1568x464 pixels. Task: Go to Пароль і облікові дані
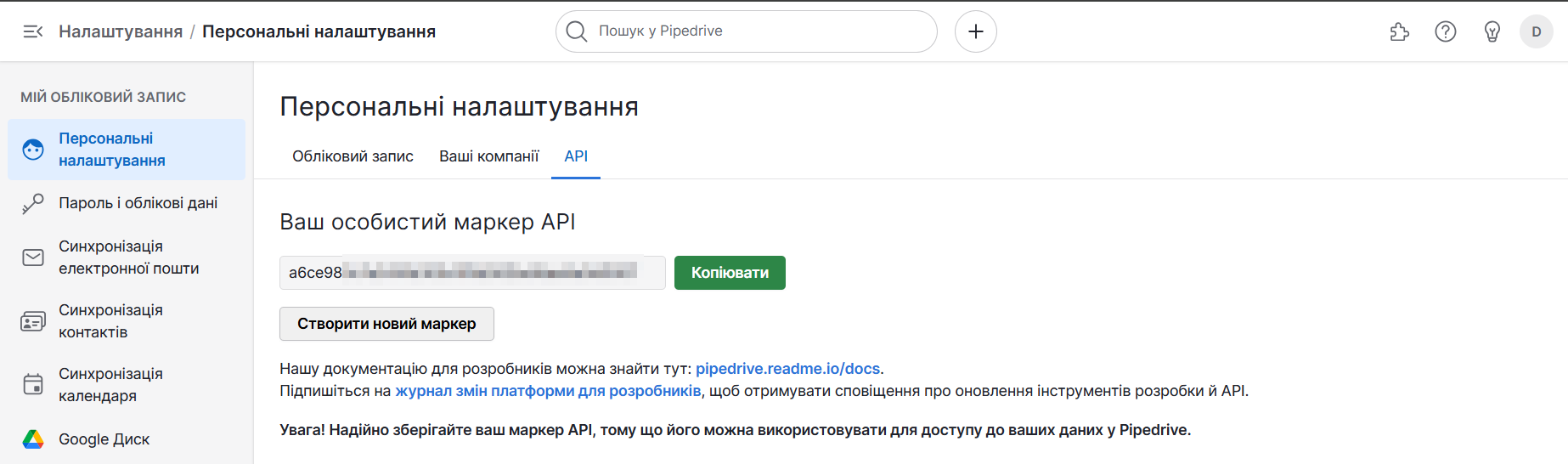138,203
